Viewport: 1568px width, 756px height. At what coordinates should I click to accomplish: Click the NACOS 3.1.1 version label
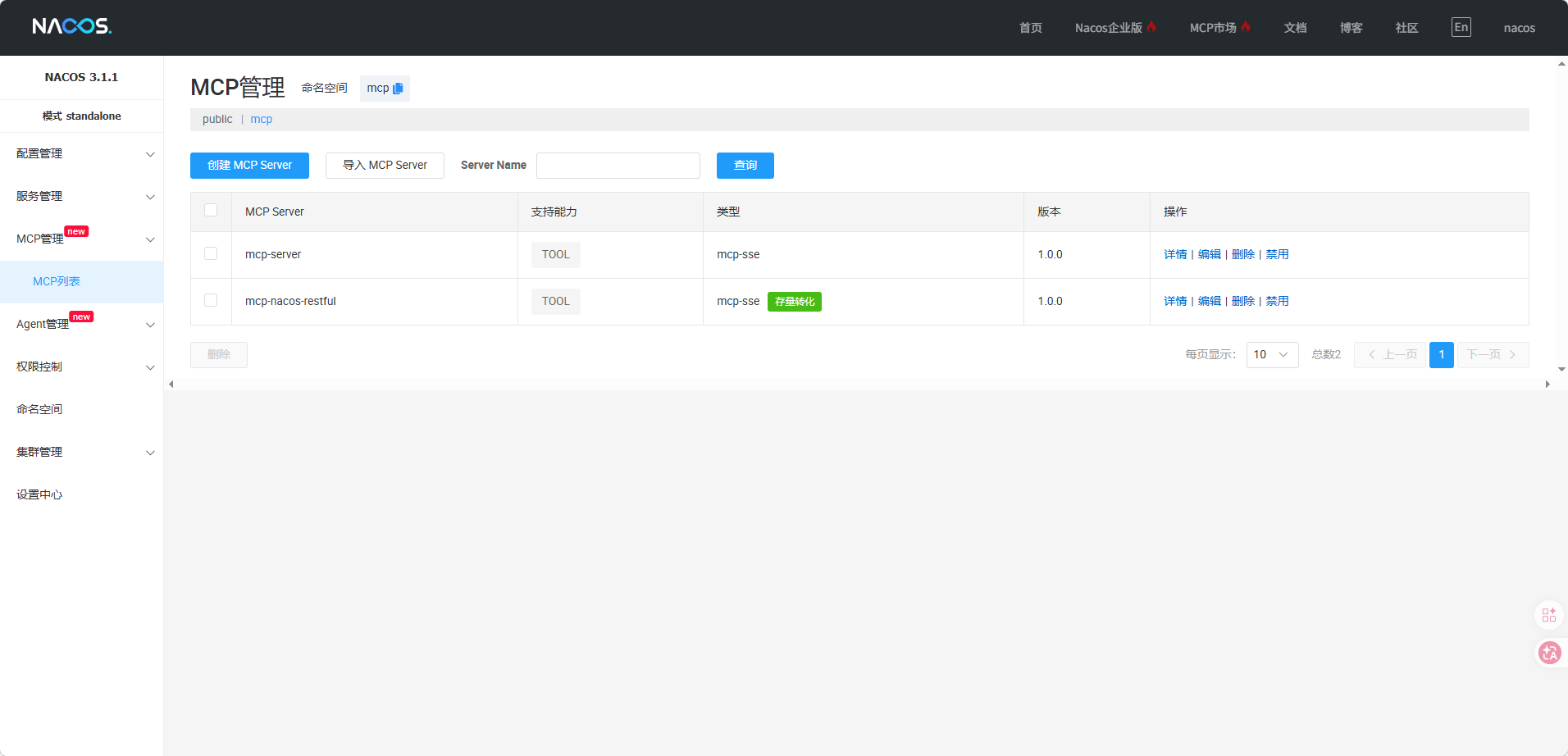pos(81,77)
